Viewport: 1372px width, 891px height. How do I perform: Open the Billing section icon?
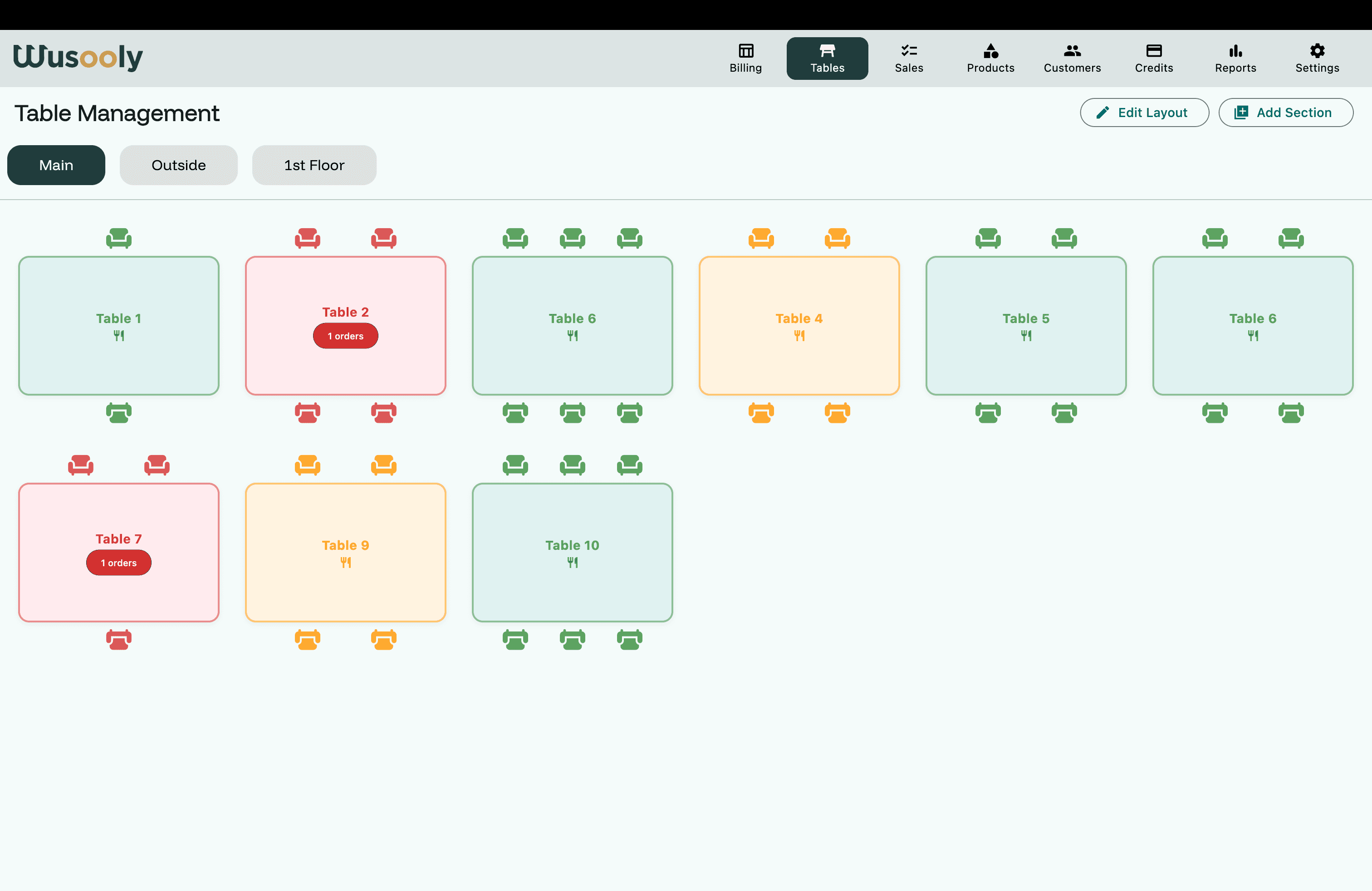pyautogui.click(x=745, y=51)
